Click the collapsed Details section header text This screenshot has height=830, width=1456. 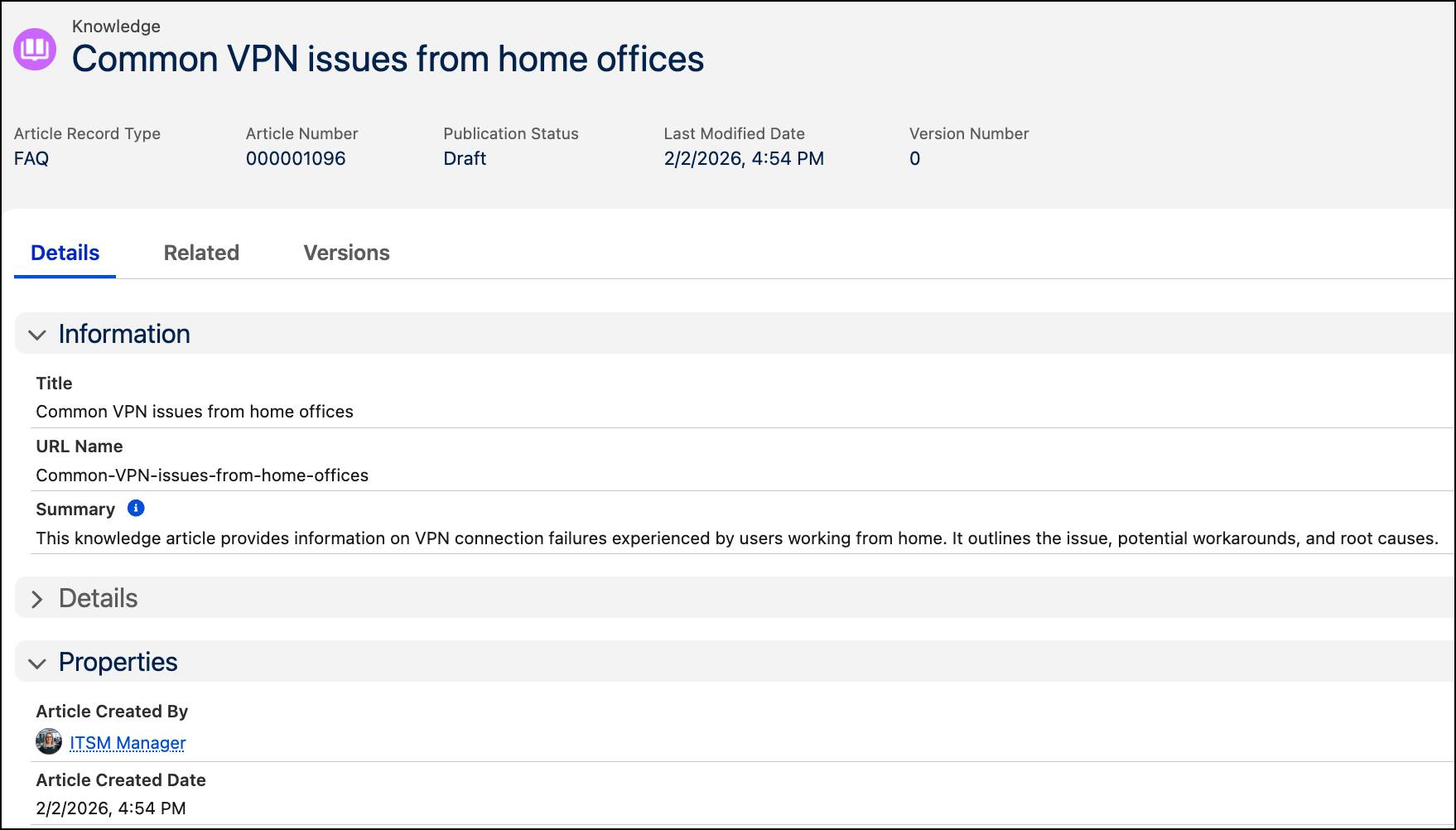pyautogui.click(x=99, y=598)
